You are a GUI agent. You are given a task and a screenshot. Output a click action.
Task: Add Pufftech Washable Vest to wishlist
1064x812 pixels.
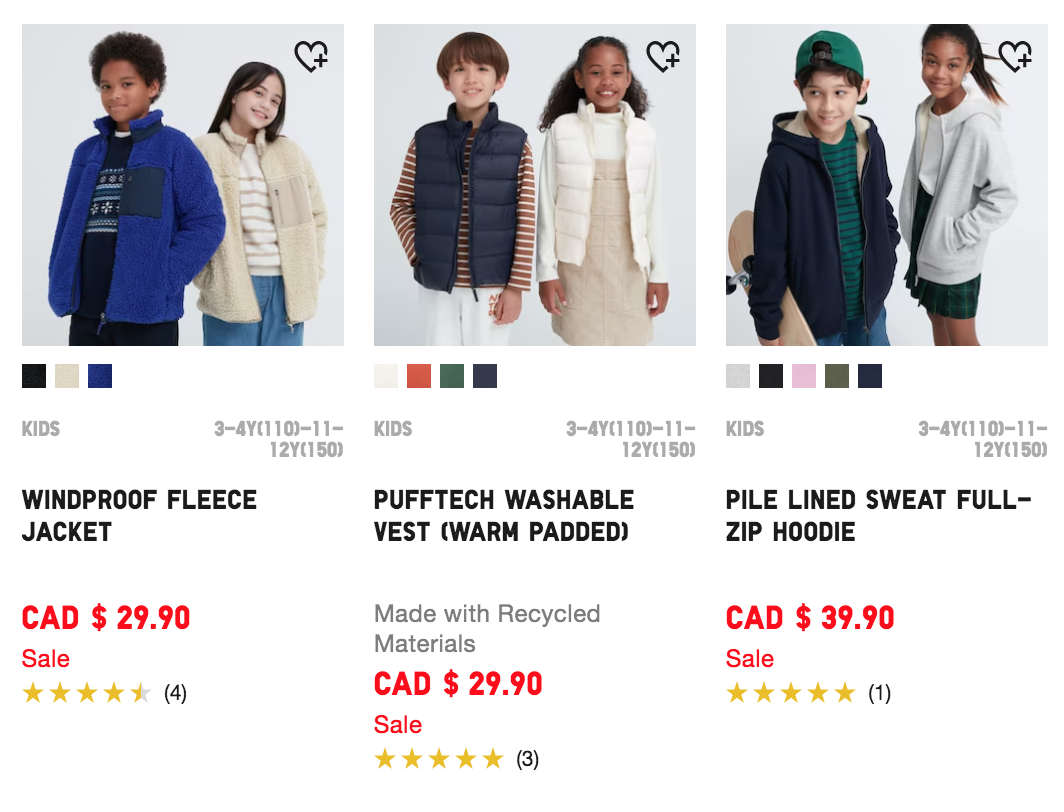click(x=663, y=57)
